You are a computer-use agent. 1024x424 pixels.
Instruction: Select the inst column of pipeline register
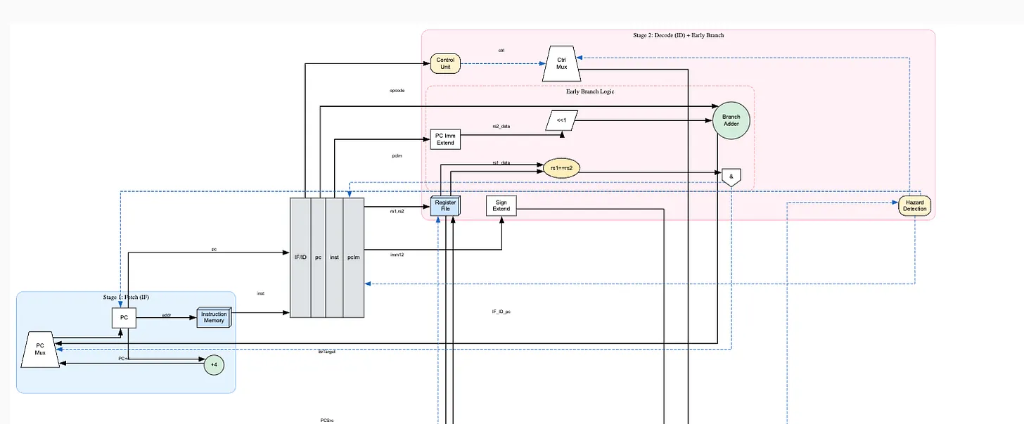pos(334,257)
